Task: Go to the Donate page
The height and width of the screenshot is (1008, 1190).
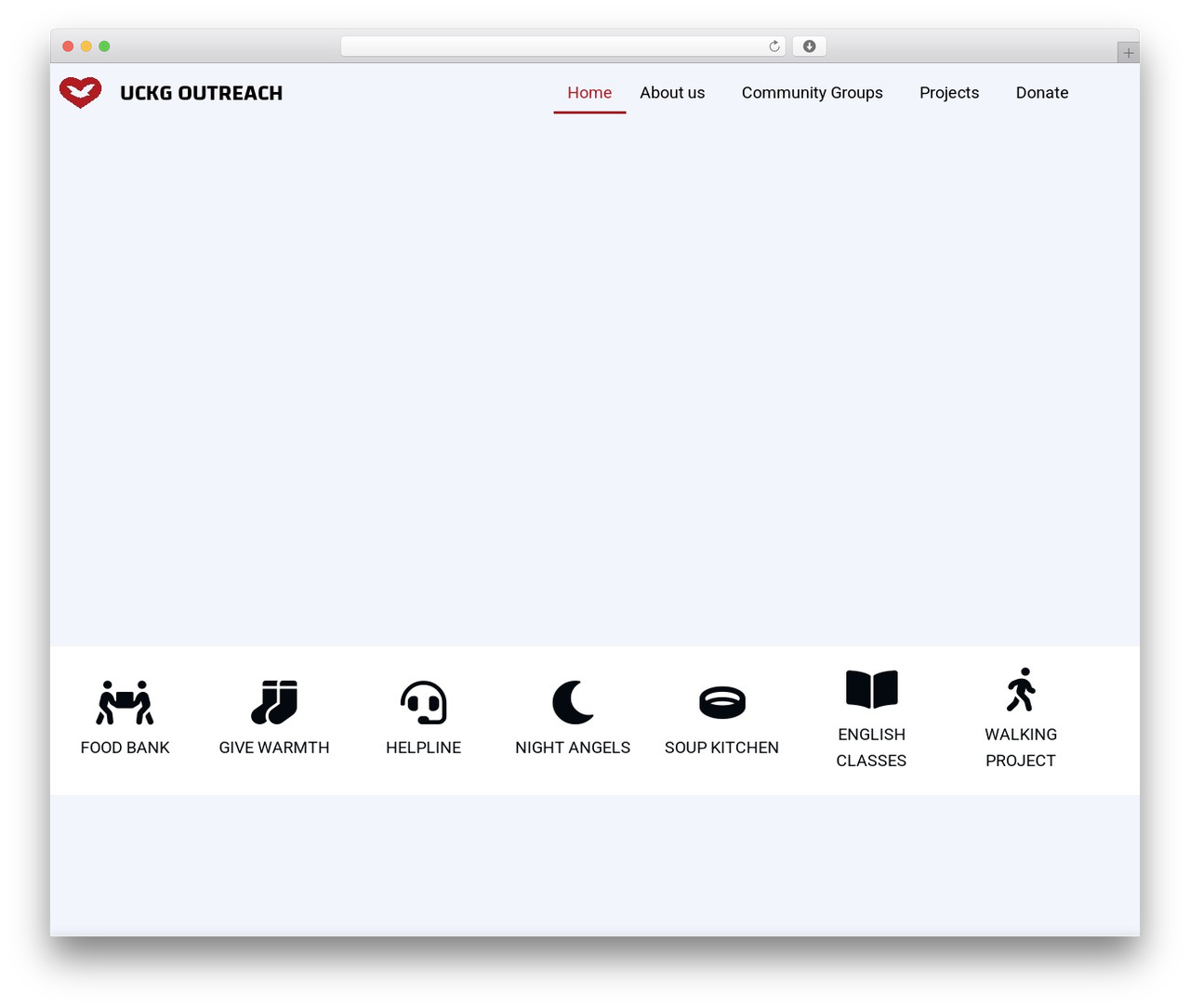Action: 1042,93
